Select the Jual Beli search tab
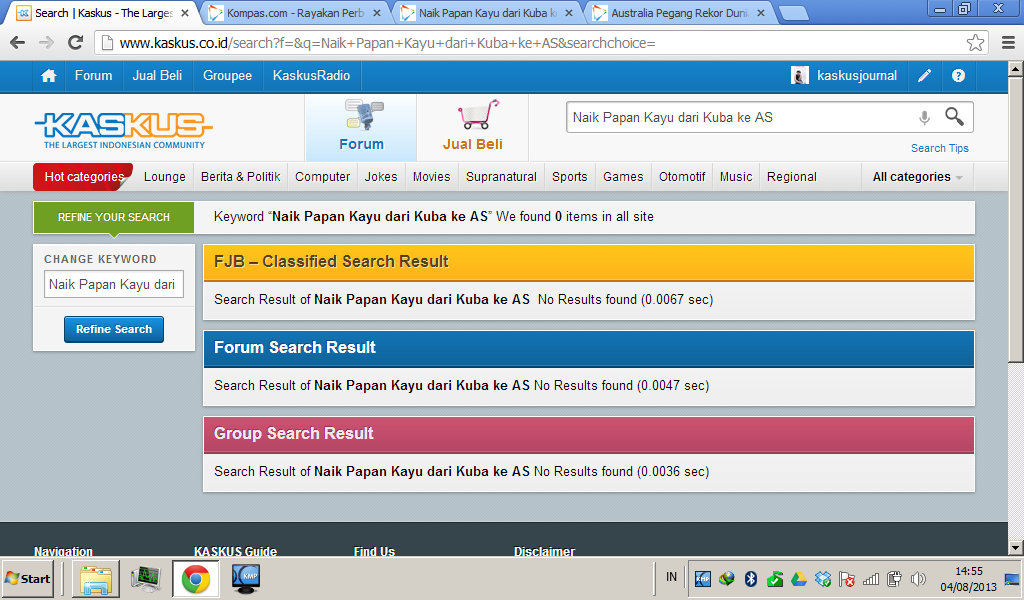Screen dimensions: 1024x600 [x=473, y=127]
